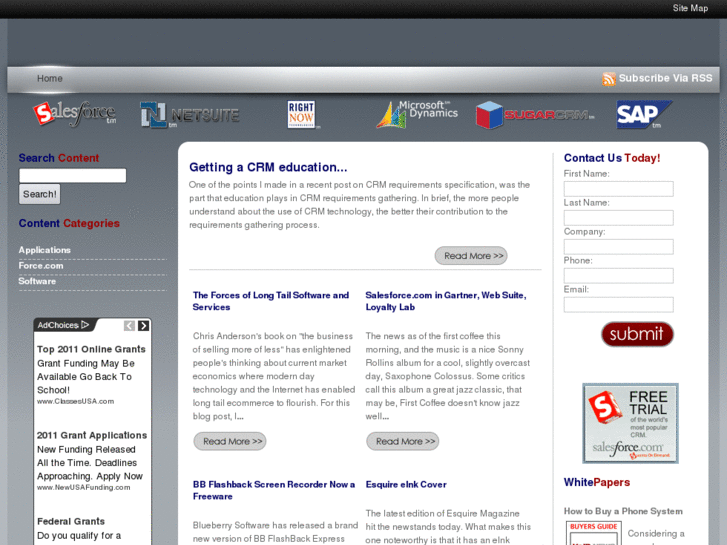Screen dimensions: 727x545
Task: Click the Salesforce logo
Action: (75, 114)
